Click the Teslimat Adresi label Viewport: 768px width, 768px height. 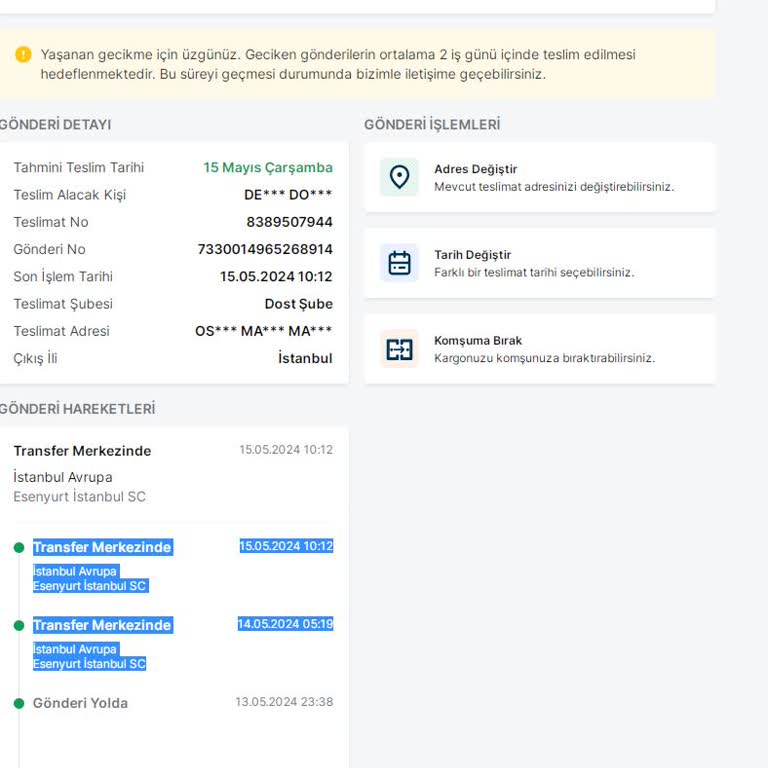click(62, 331)
